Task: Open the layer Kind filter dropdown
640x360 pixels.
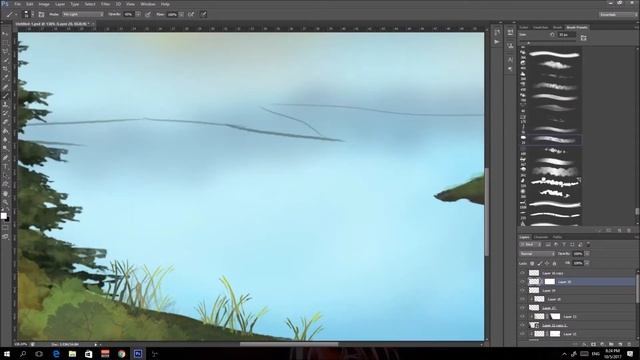Action: [530, 244]
